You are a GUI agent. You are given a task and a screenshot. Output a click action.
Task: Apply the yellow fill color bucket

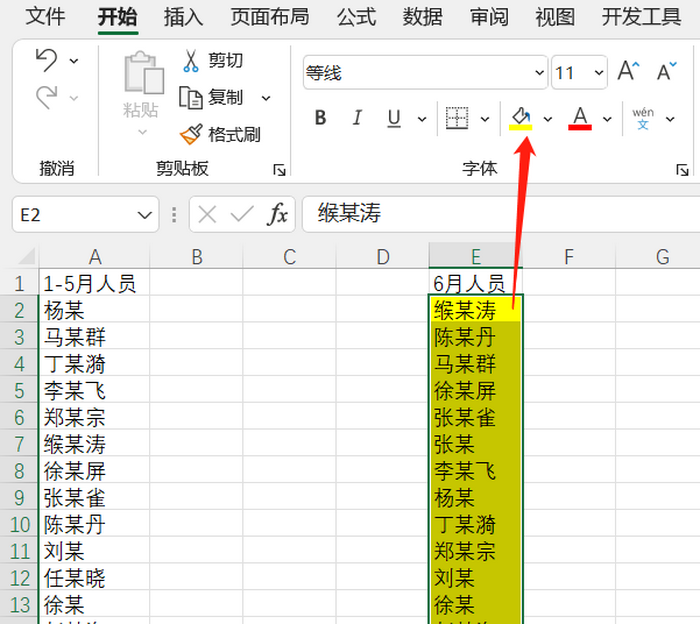tap(520, 118)
